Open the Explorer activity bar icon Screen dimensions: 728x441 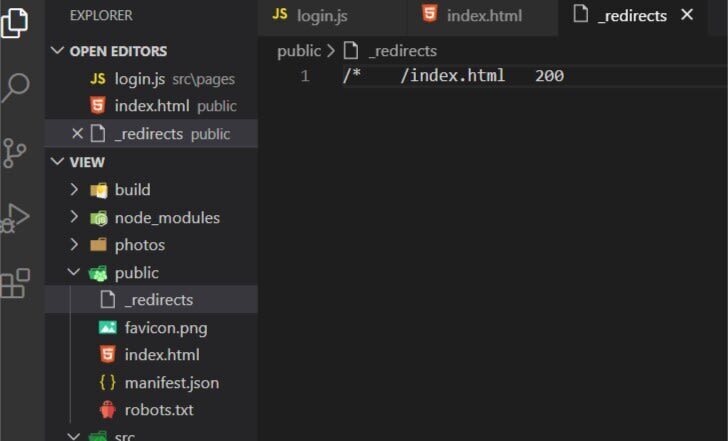click(15, 21)
